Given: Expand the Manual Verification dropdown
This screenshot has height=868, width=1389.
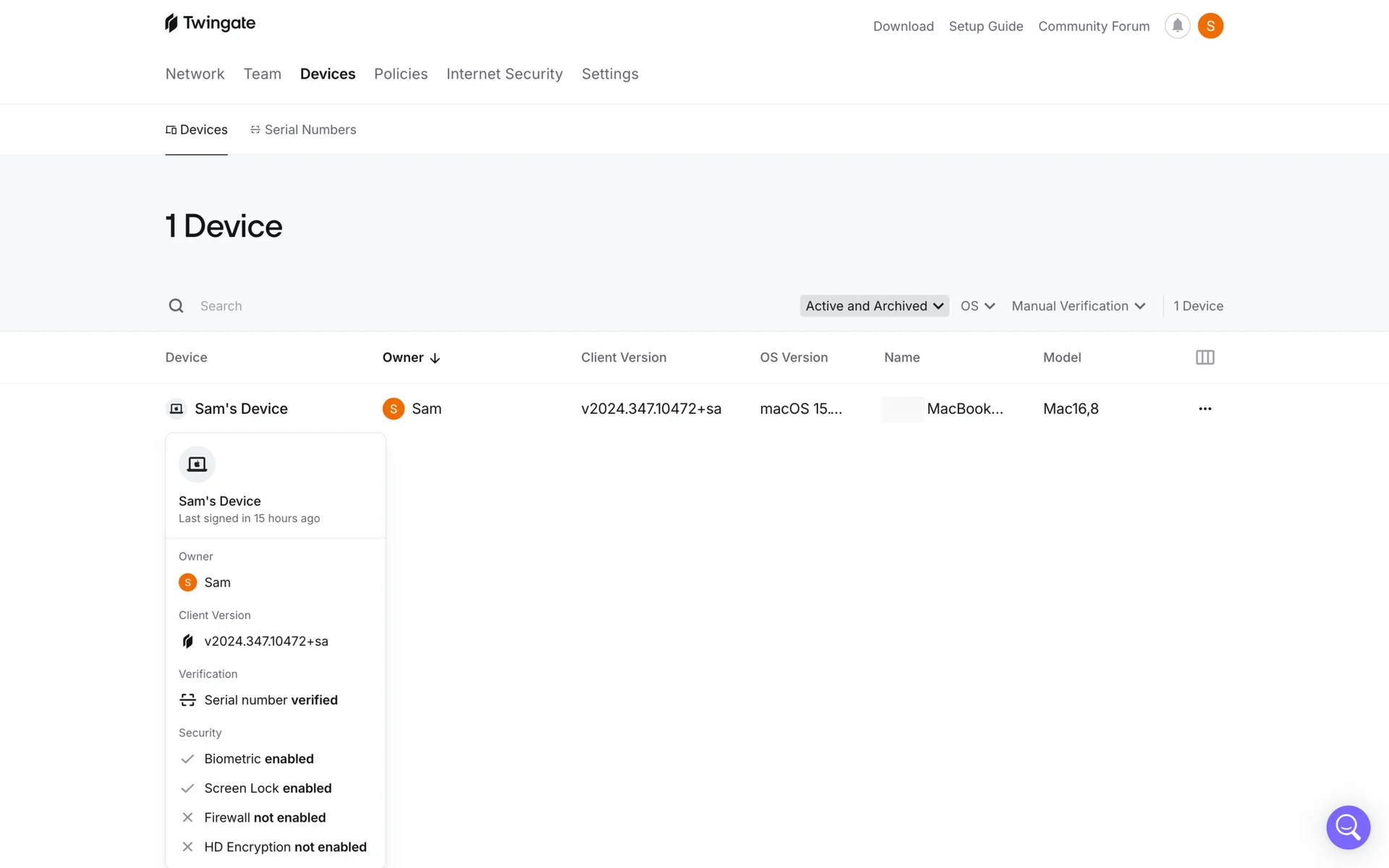Looking at the screenshot, I should pyautogui.click(x=1078, y=306).
